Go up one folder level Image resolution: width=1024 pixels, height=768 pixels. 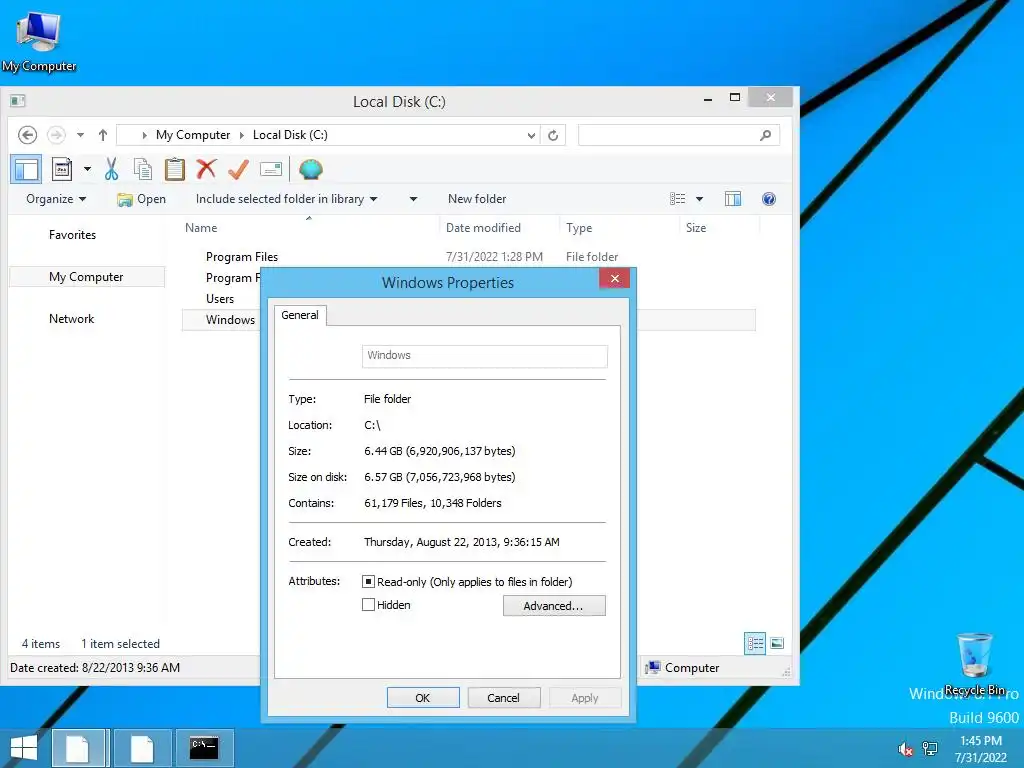[x=103, y=135]
